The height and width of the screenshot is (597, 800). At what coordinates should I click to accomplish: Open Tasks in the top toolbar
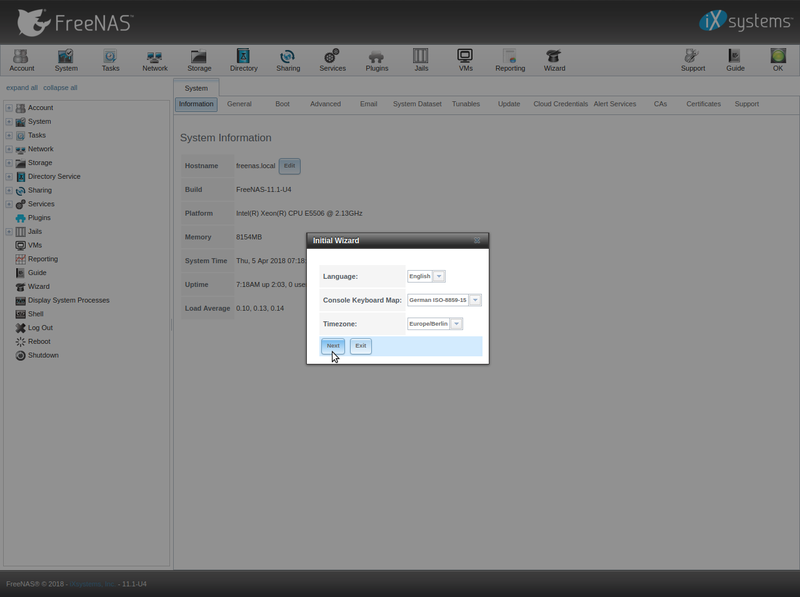(x=110, y=60)
